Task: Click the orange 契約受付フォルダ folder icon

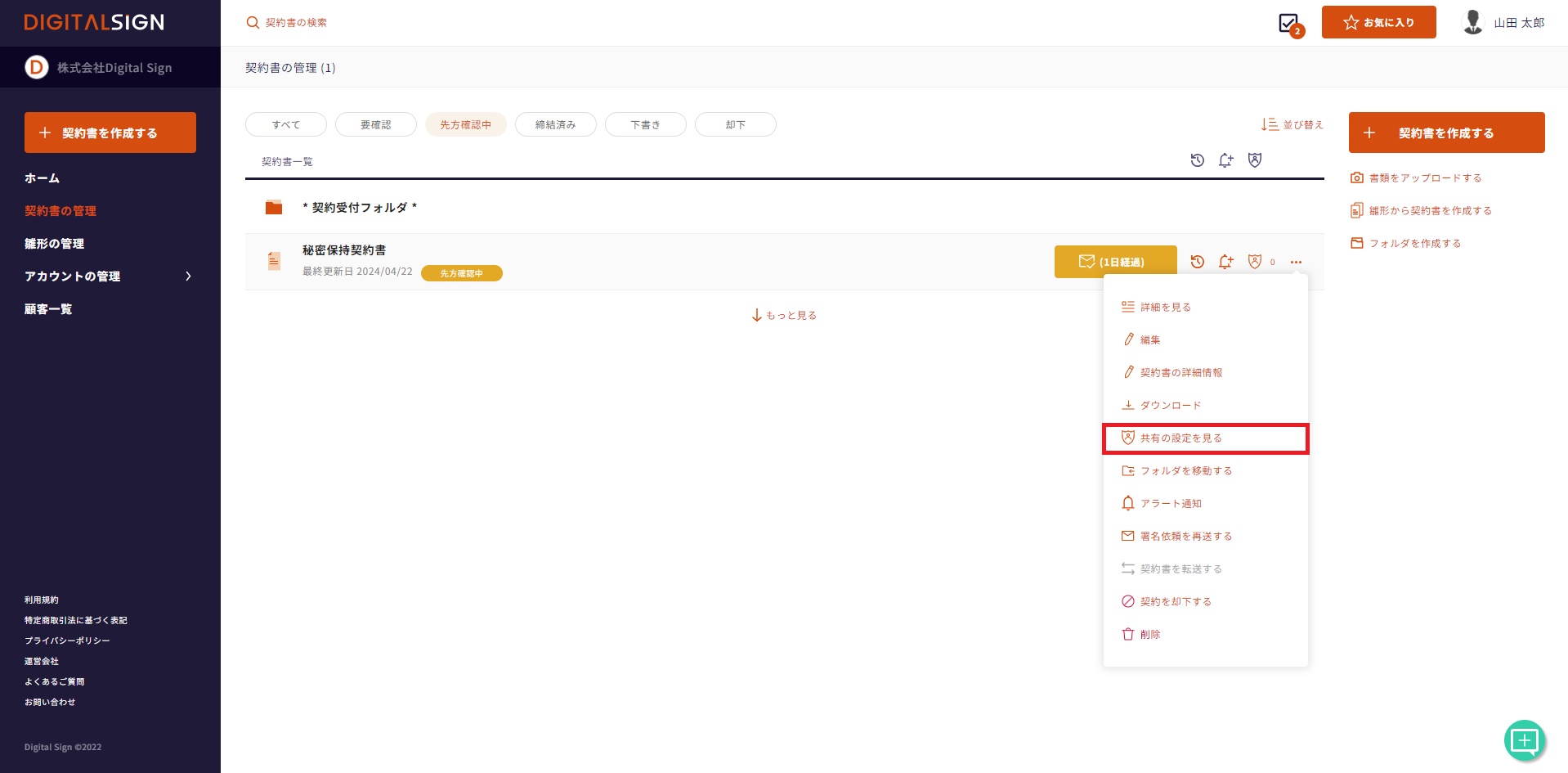Action: click(x=274, y=208)
